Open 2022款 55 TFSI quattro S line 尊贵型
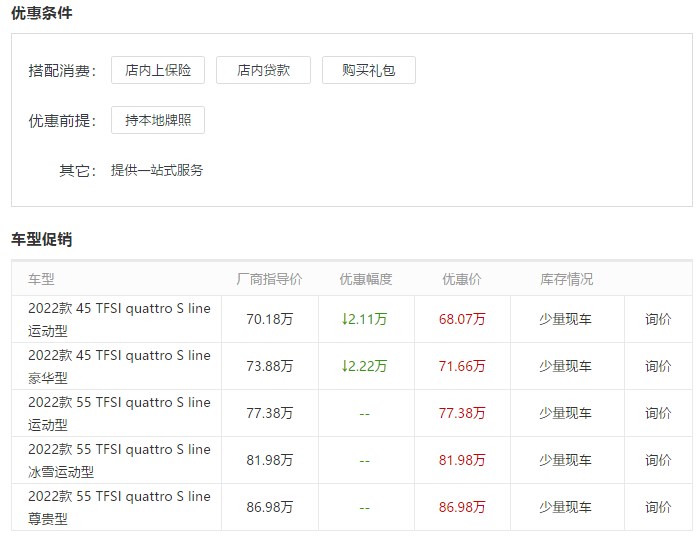The width and height of the screenshot is (700, 539). 119,507
